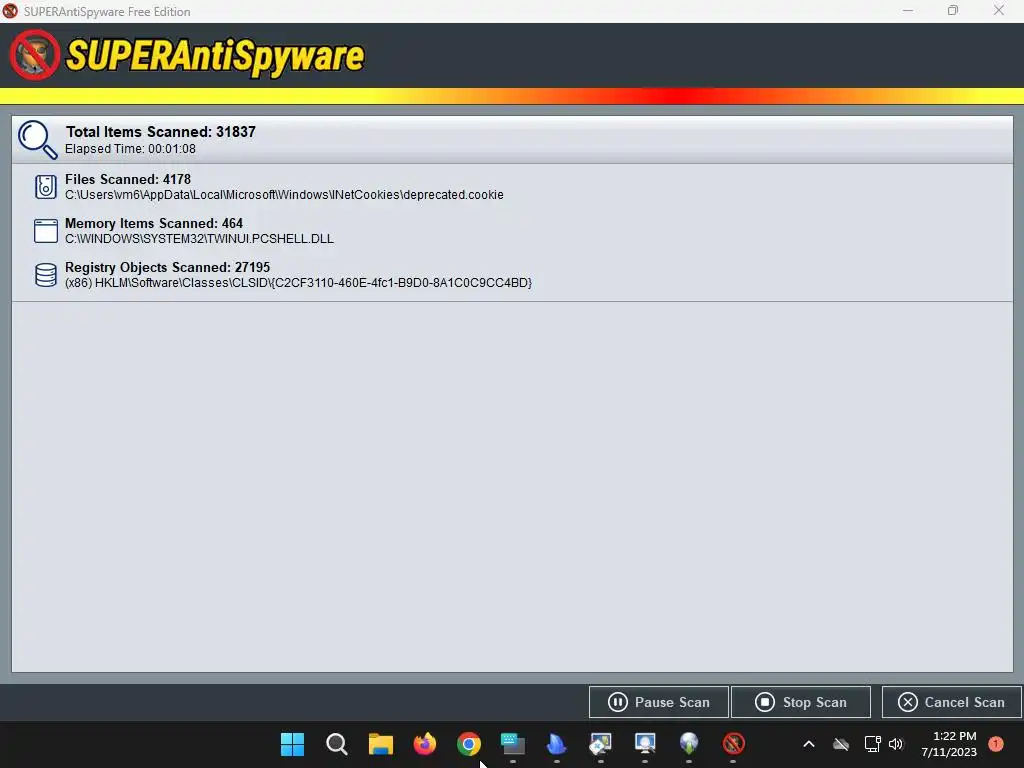Click the TWINUI.PCSHELL.DLL path text
This screenshot has width=1024, height=768.
pos(199,239)
